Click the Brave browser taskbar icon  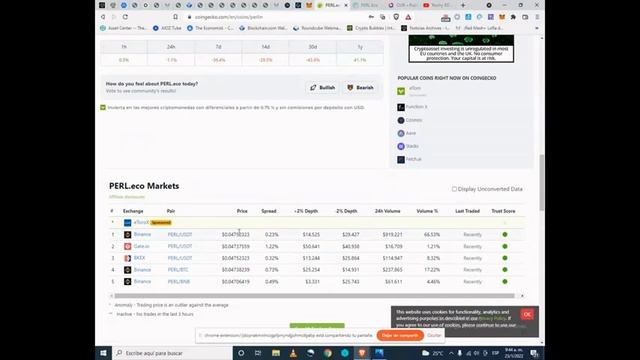[x=362, y=353]
